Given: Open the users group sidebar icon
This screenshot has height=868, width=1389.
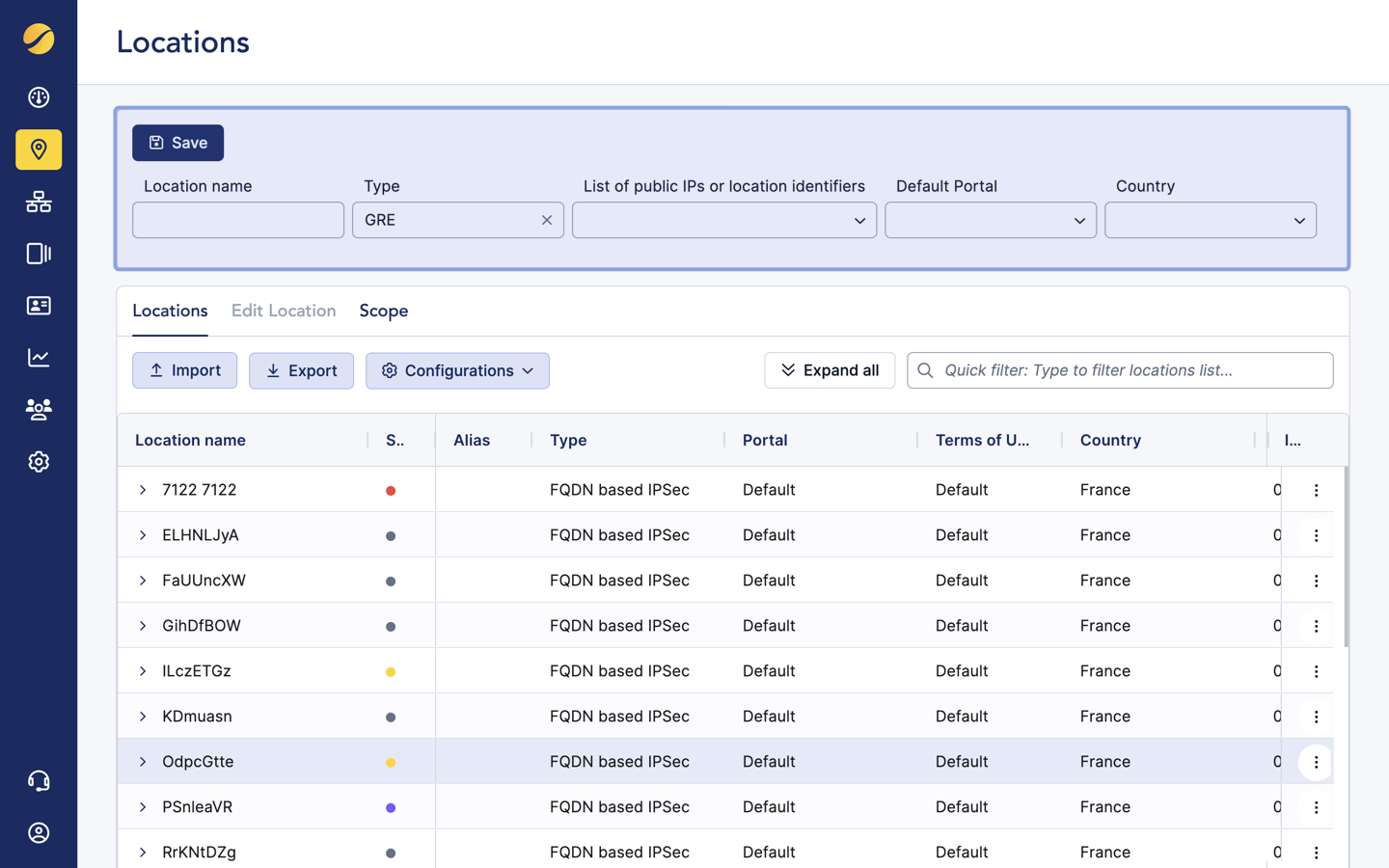Looking at the screenshot, I should pos(39,410).
